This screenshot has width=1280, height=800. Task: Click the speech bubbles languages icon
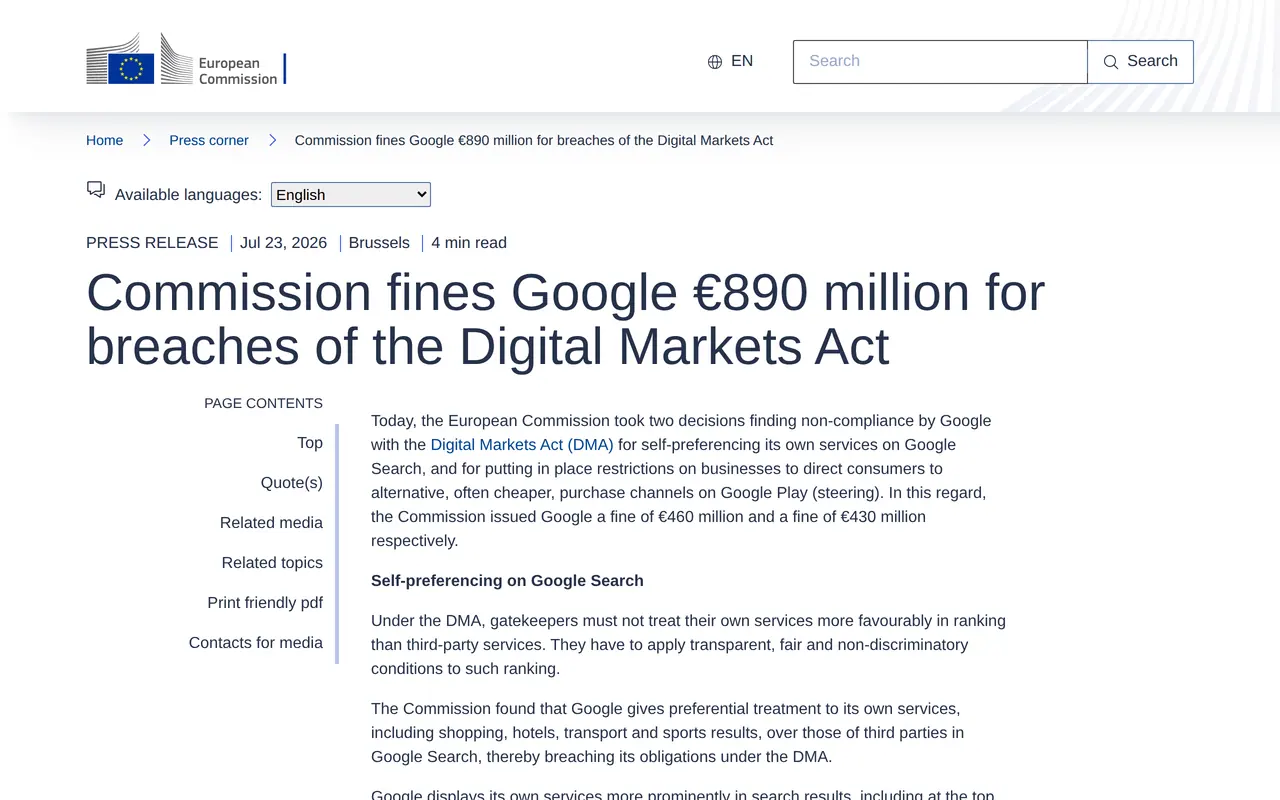96,190
